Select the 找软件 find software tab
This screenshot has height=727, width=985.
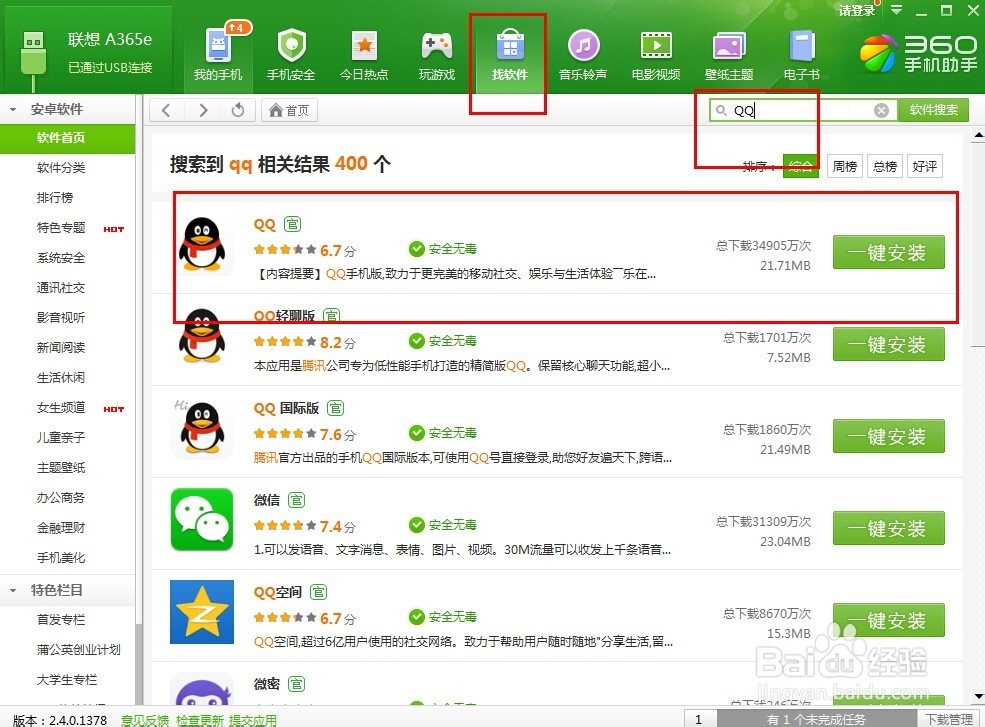pyautogui.click(x=509, y=53)
